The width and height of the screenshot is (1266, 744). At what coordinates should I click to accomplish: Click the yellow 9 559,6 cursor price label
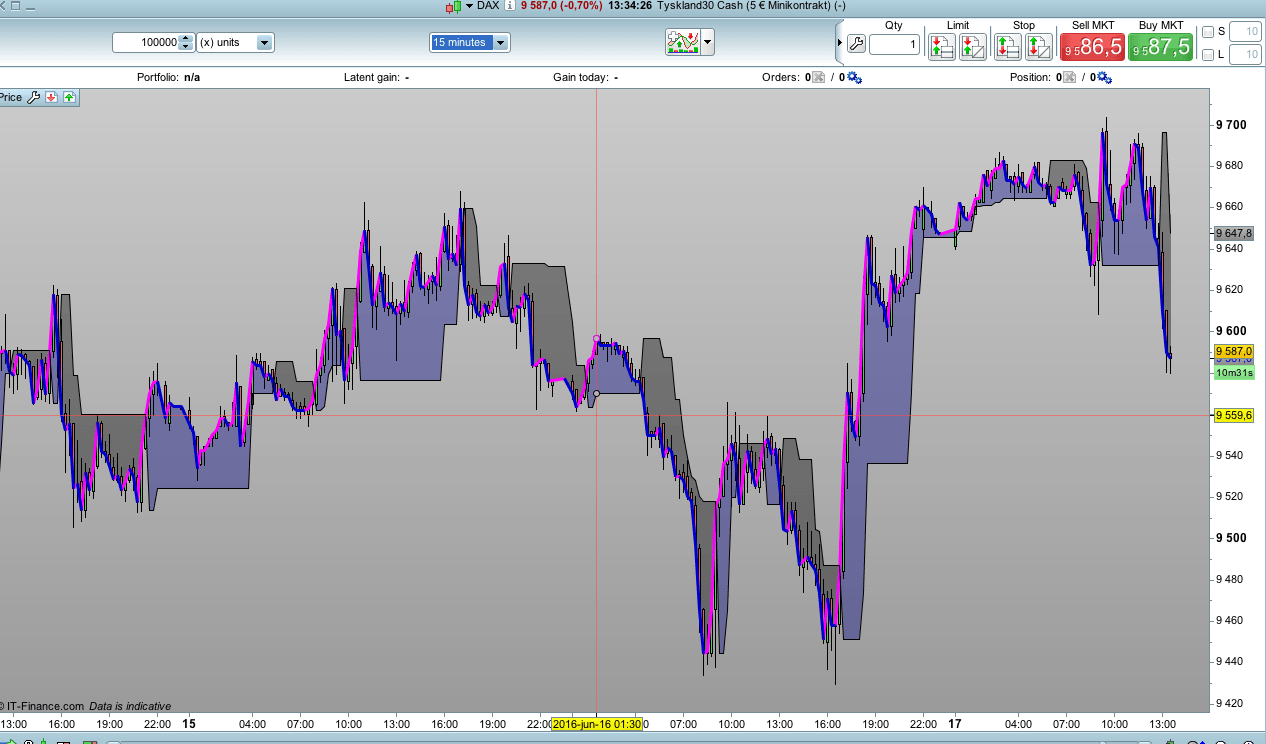tap(1234, 415)
